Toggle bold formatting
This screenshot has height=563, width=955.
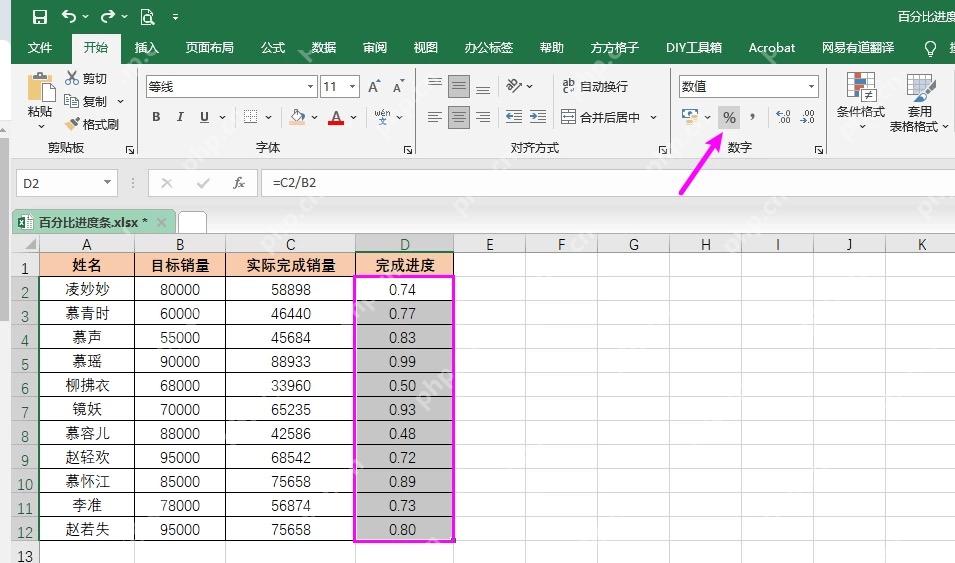pos(157,117)
